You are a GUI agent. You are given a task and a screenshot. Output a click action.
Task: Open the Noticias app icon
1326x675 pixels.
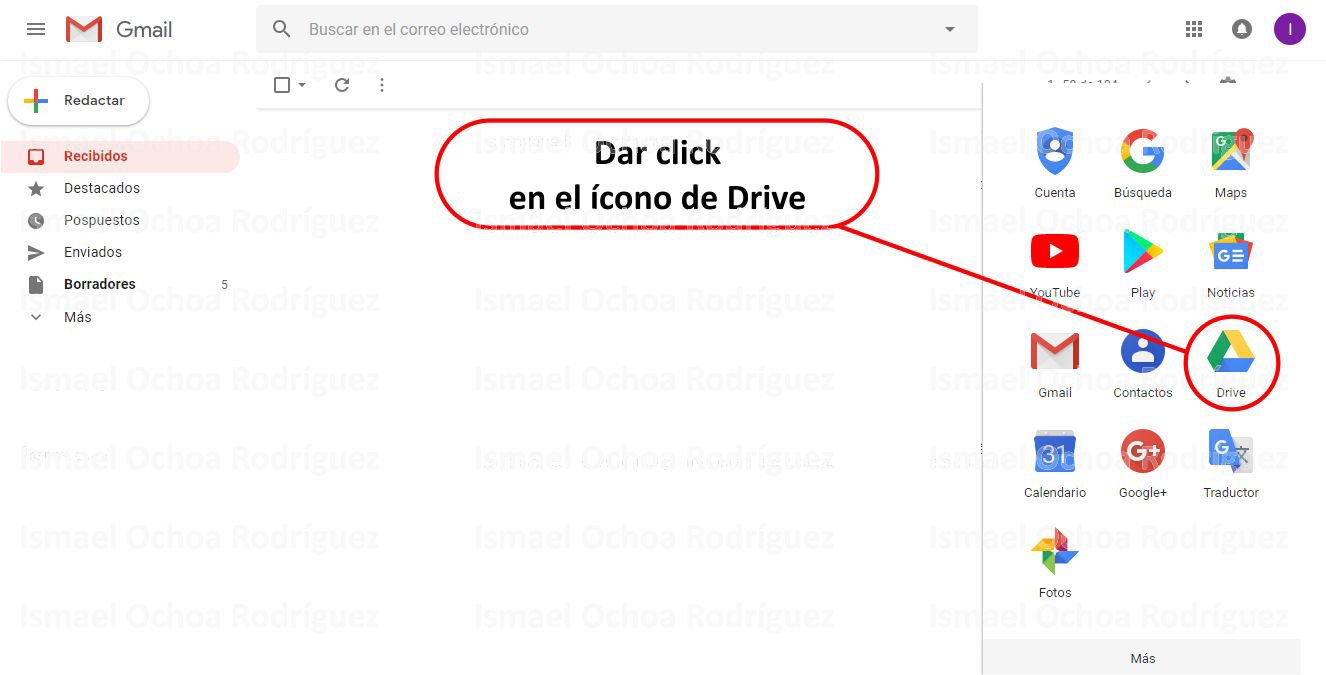coord(1231,252)
